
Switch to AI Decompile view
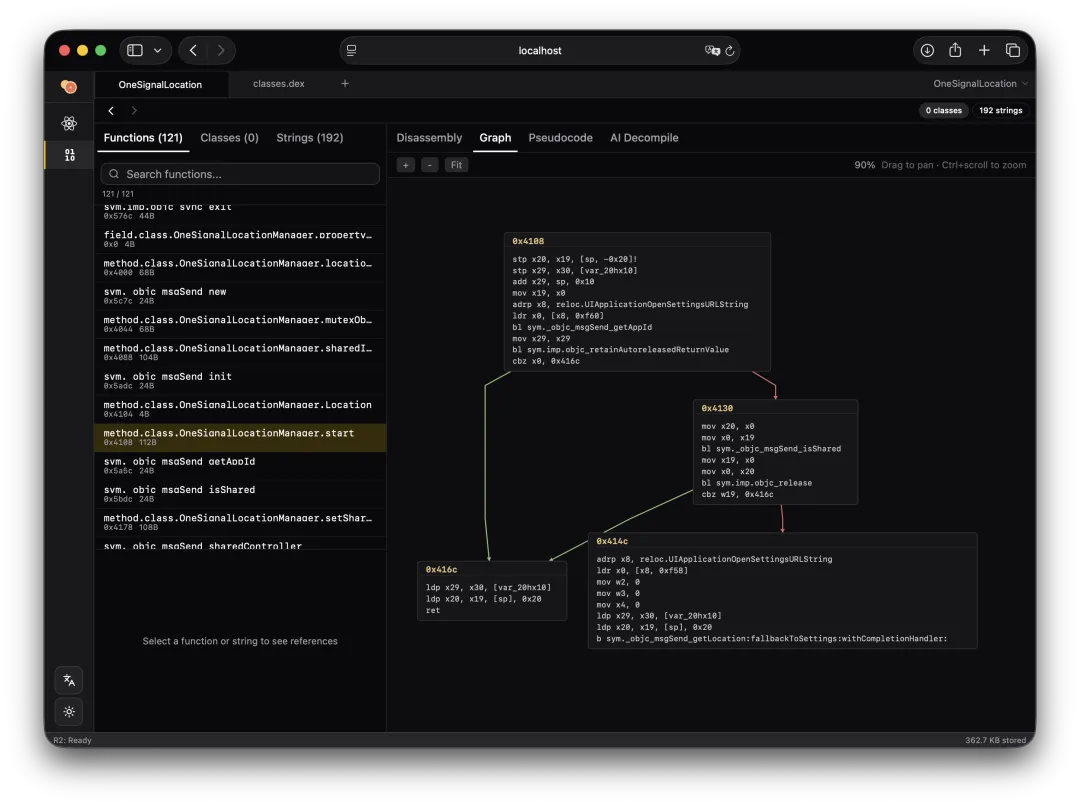(x=644, y=138)
